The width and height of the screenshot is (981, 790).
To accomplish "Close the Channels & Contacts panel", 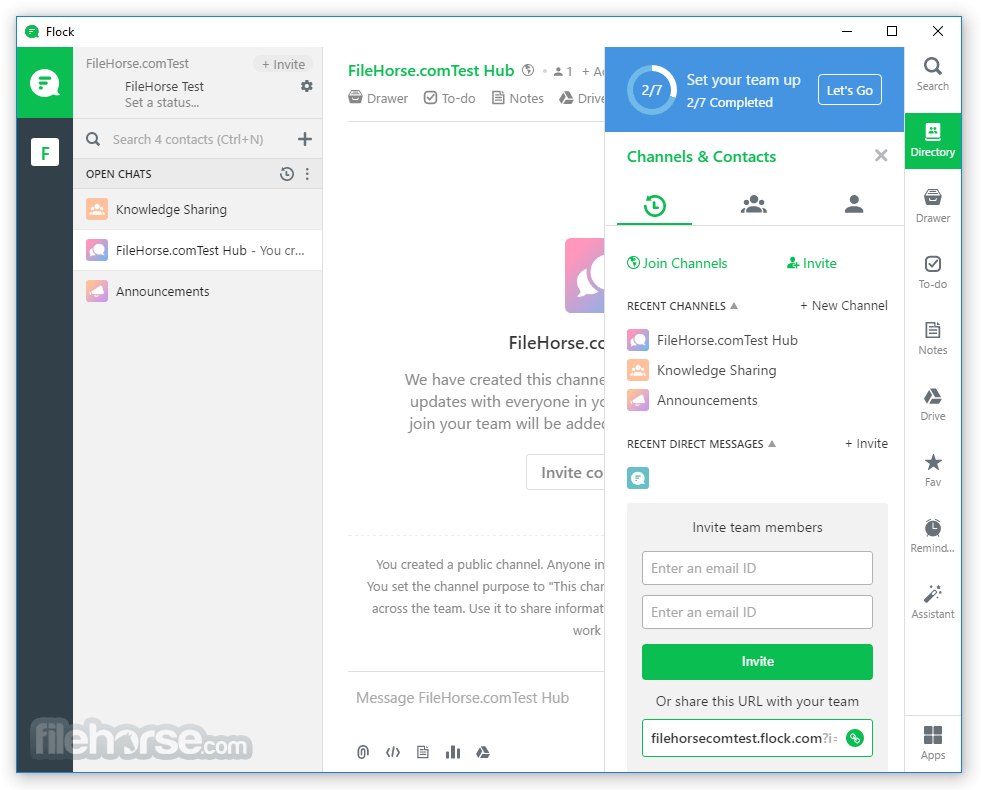I will 881,156.
